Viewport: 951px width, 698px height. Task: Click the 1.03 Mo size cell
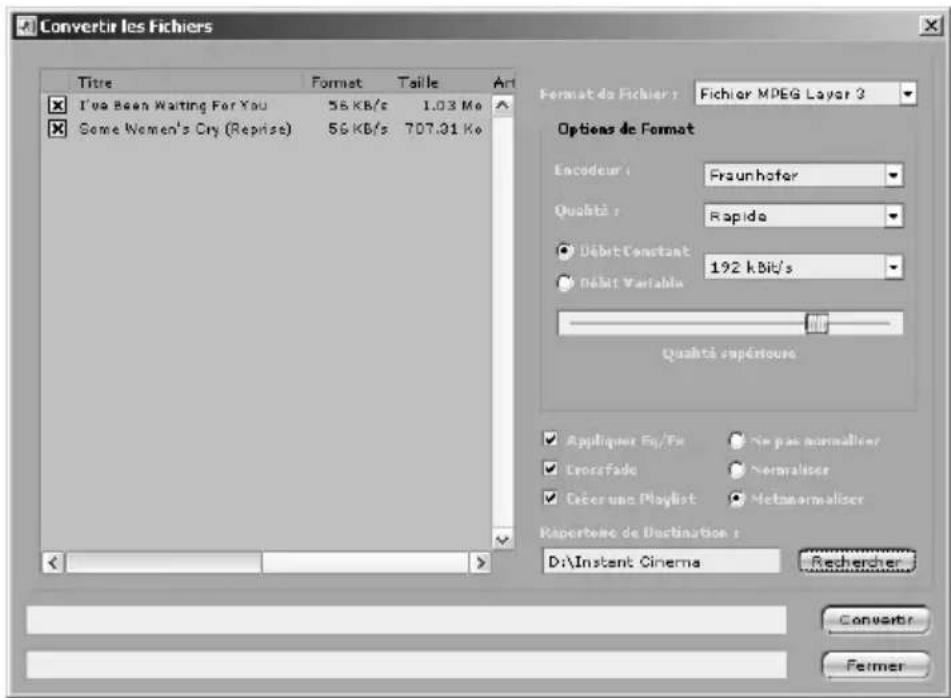click(452, 105)
